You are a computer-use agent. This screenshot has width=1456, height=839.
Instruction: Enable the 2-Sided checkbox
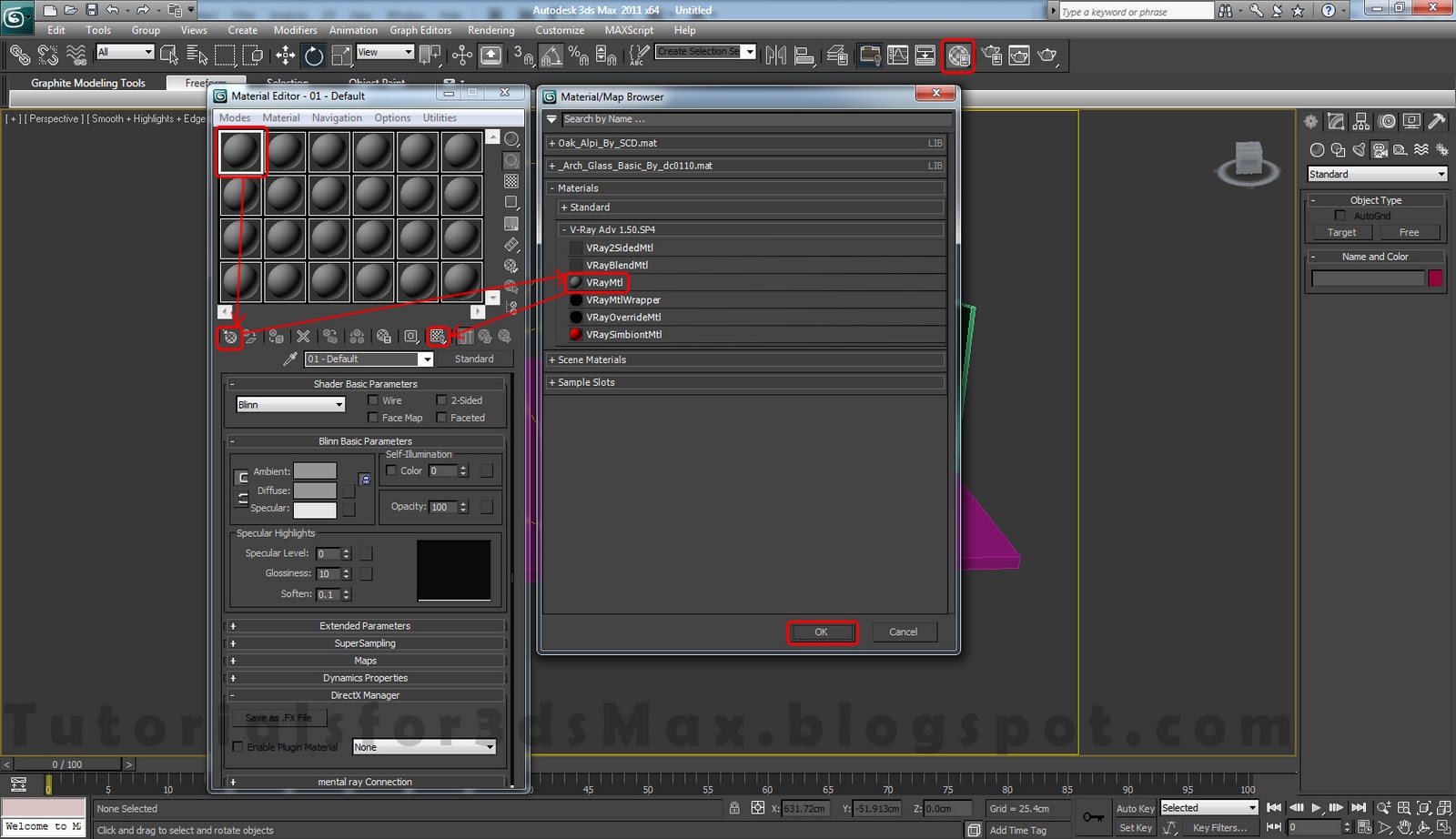click(x=441, y=399)
